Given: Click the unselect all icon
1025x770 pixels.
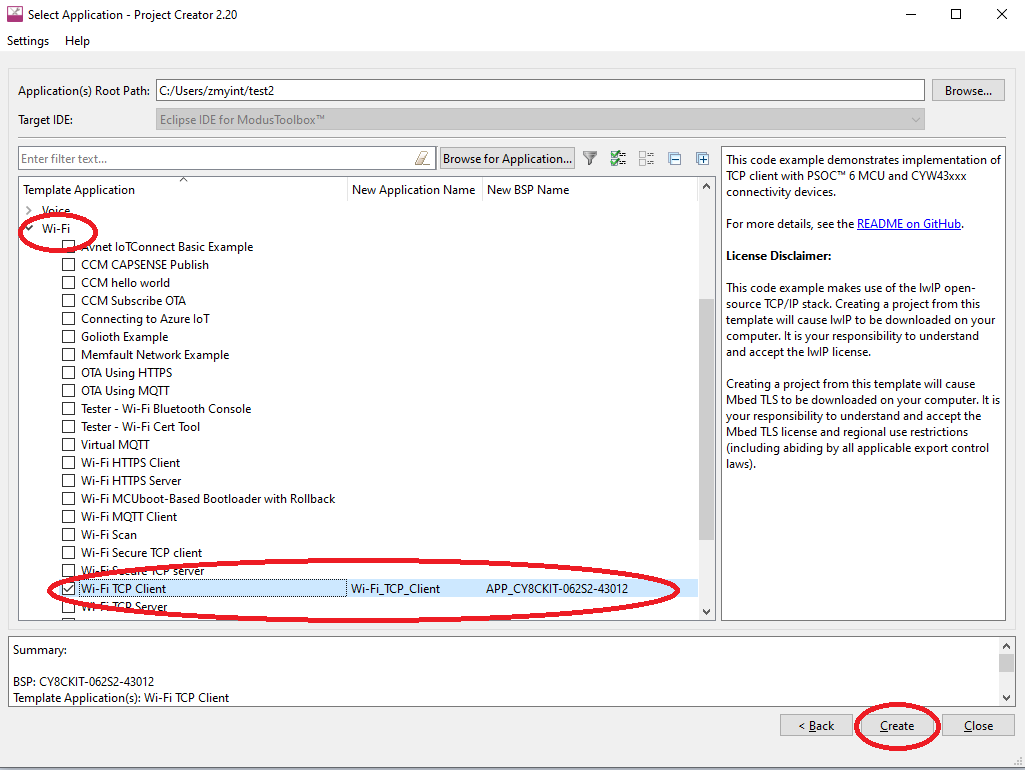Looking at the screenshot, I should [646, 158].
